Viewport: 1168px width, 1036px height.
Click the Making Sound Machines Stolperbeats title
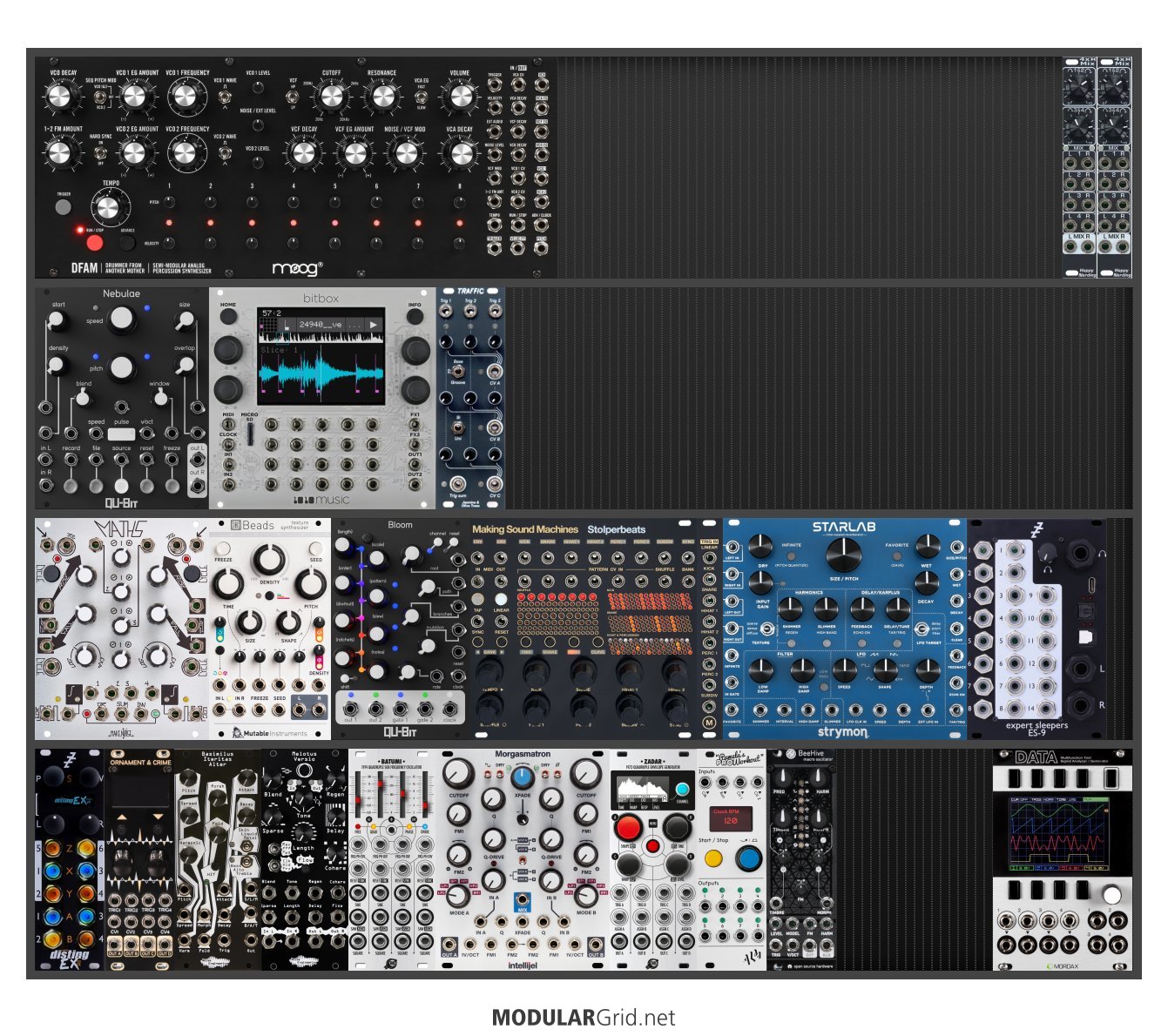(x=558, y=529)
